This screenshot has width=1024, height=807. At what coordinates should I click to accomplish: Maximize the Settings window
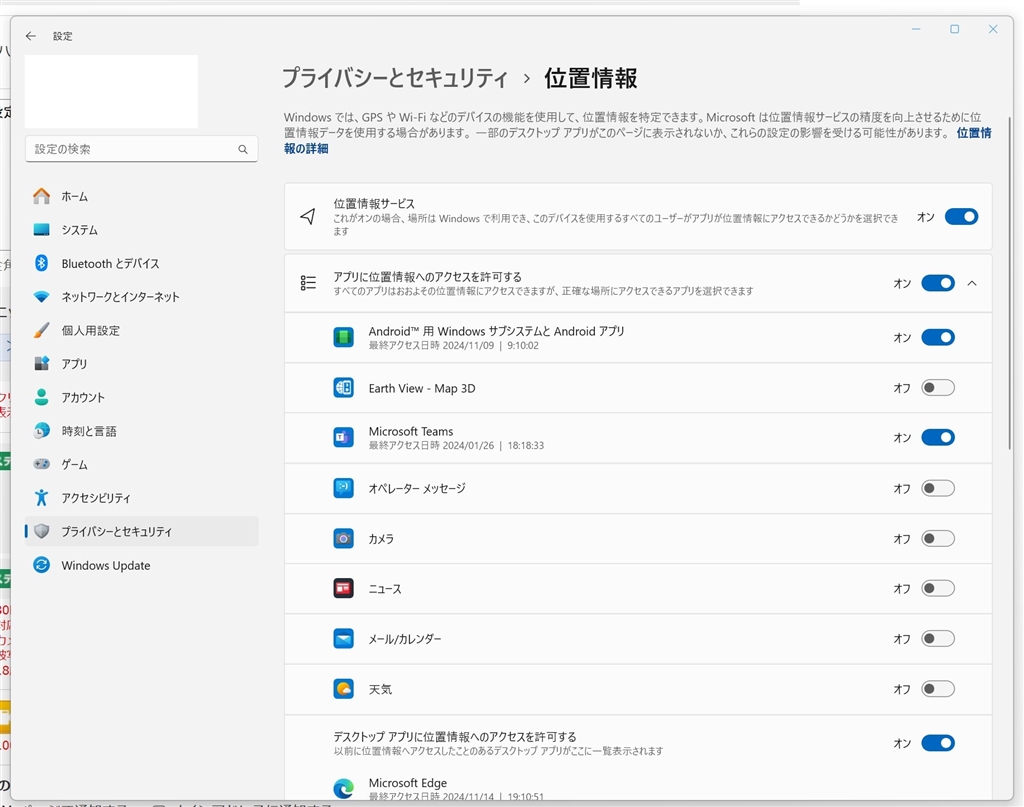point(954,29)
